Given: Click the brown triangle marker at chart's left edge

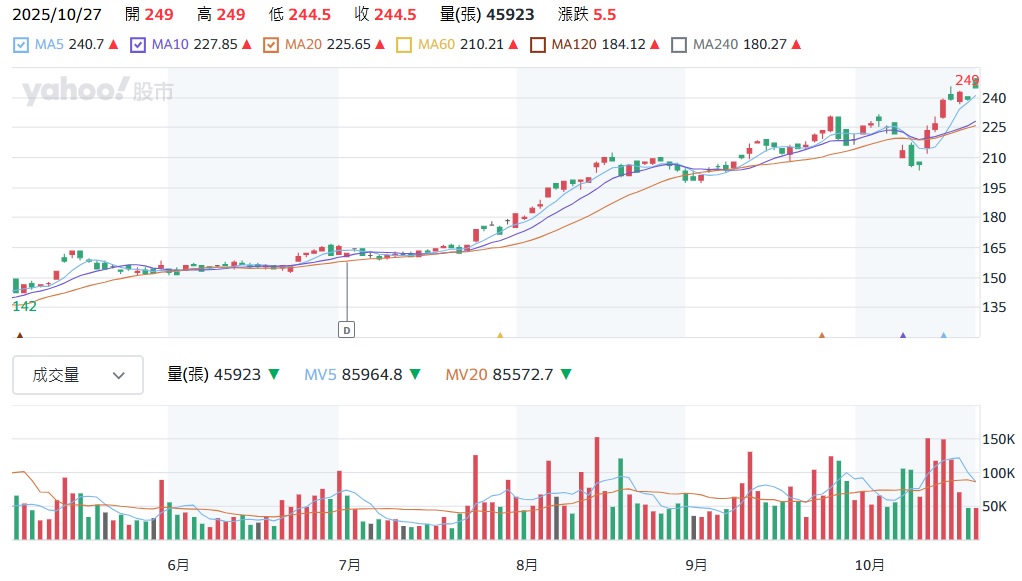Looking at the screenshot, I should point(18,336).
